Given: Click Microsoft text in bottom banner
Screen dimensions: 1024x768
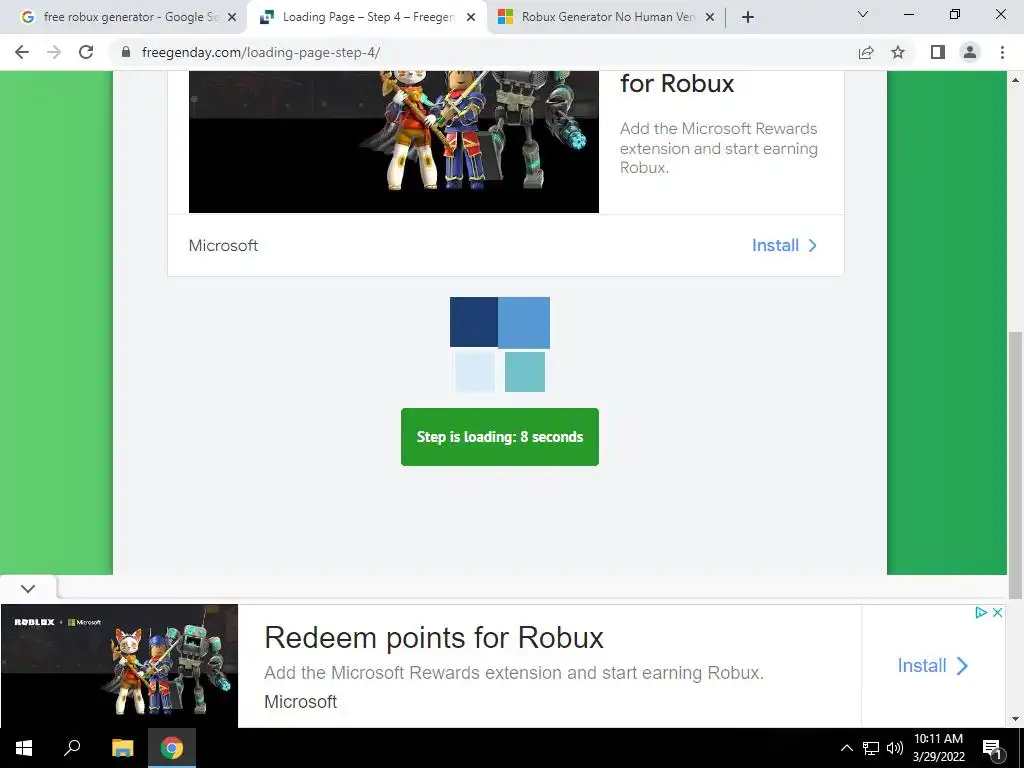Looking at the screenshot, I should [300, 701].
